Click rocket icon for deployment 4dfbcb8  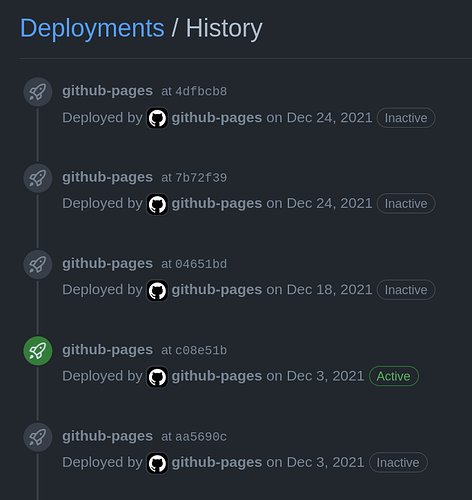pyautogui.click(x=38, y=92)
